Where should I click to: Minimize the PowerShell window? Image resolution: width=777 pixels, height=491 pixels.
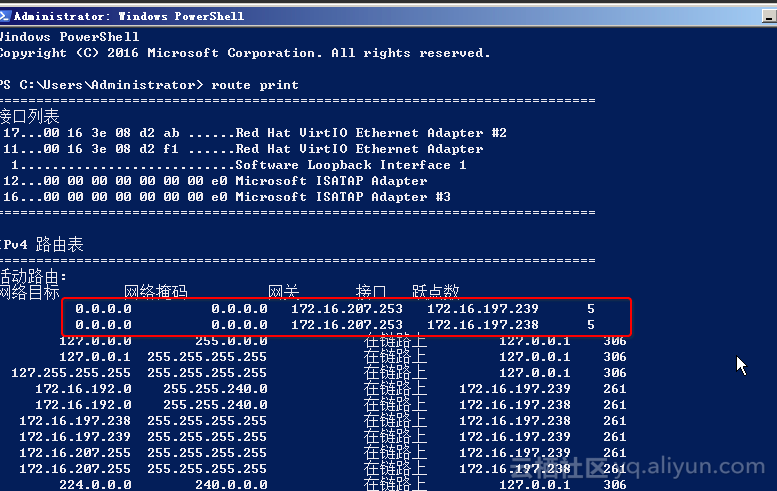click(769, 16)
